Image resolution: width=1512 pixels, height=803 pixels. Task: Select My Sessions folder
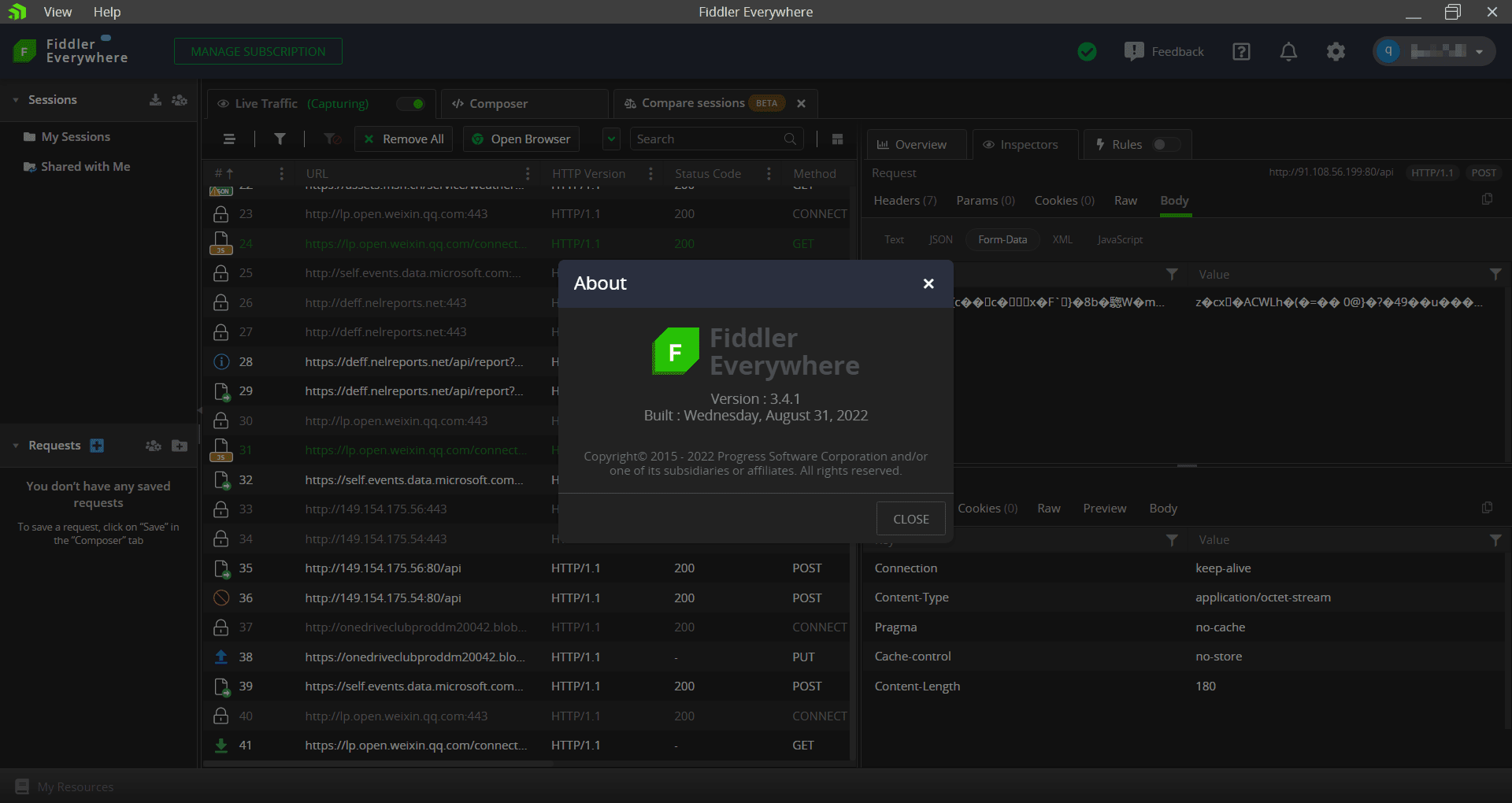click(x=76, y=137)
